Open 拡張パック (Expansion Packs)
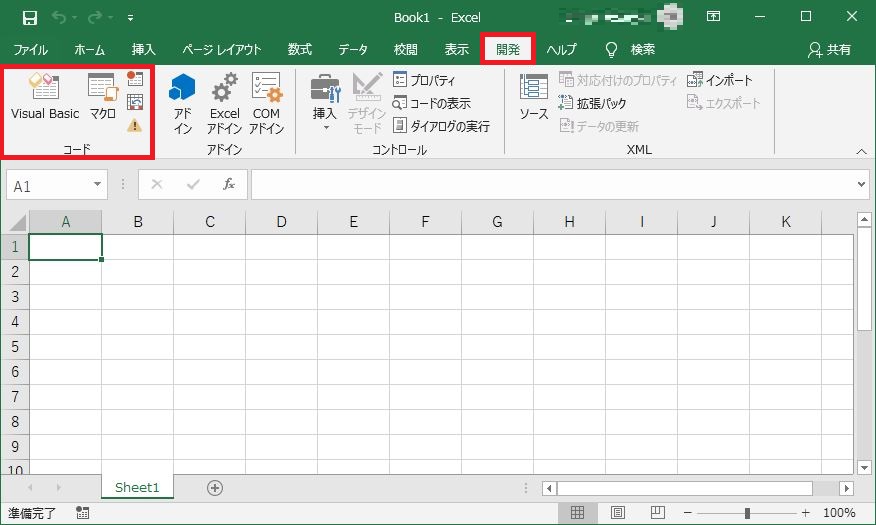The image size is (876, 525). click(x=592, y=103)
